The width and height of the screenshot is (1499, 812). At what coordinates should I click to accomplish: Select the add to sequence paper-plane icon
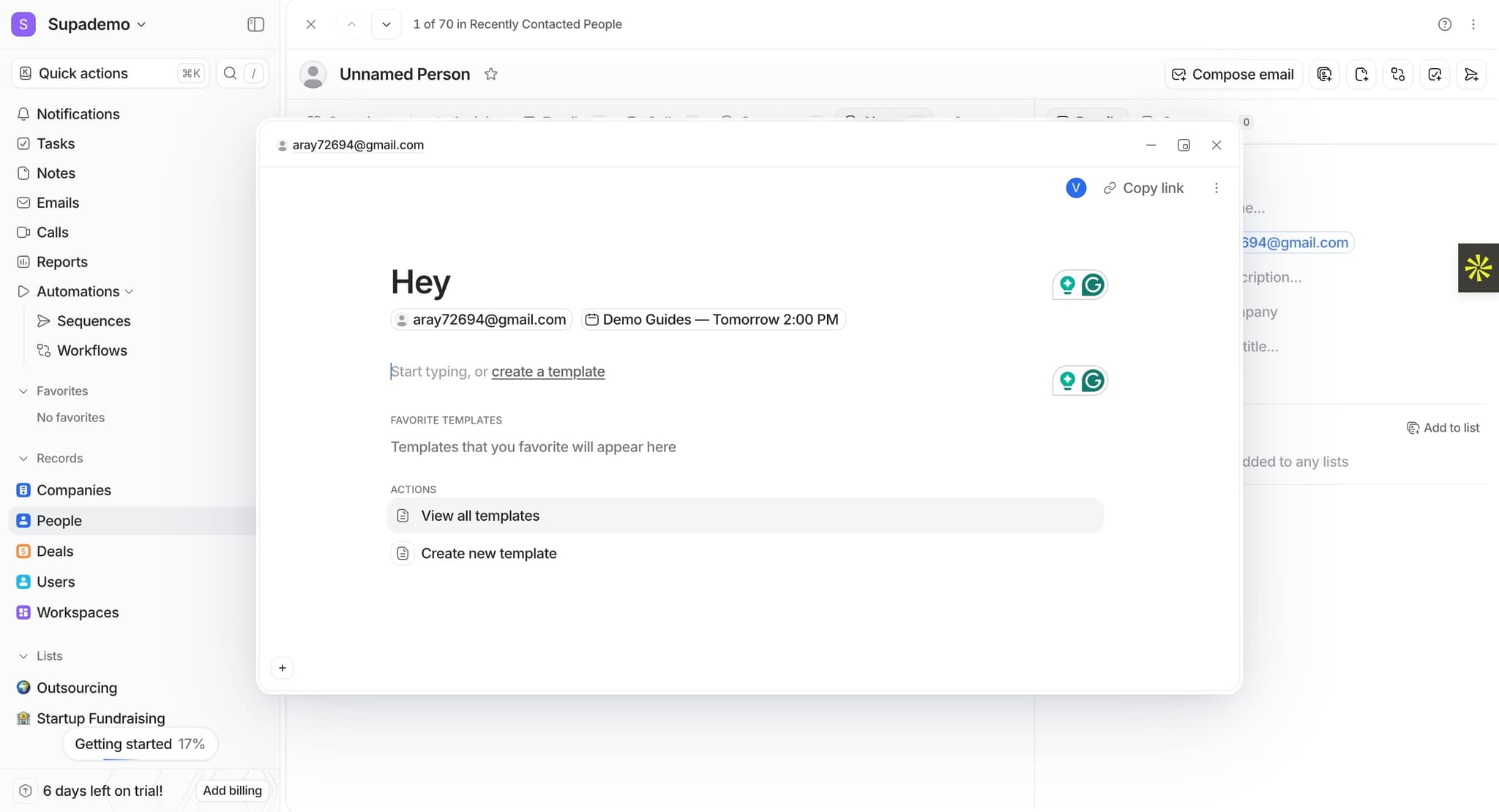tap(1471, 74)
